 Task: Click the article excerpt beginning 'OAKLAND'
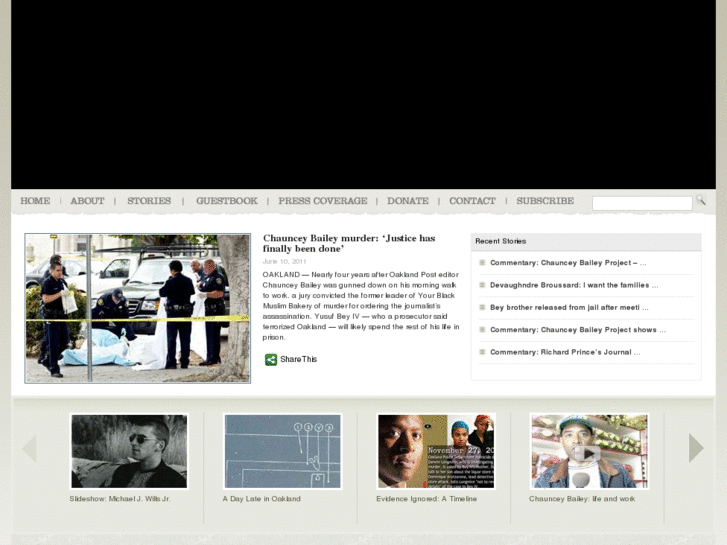click(x=361, y=306)
